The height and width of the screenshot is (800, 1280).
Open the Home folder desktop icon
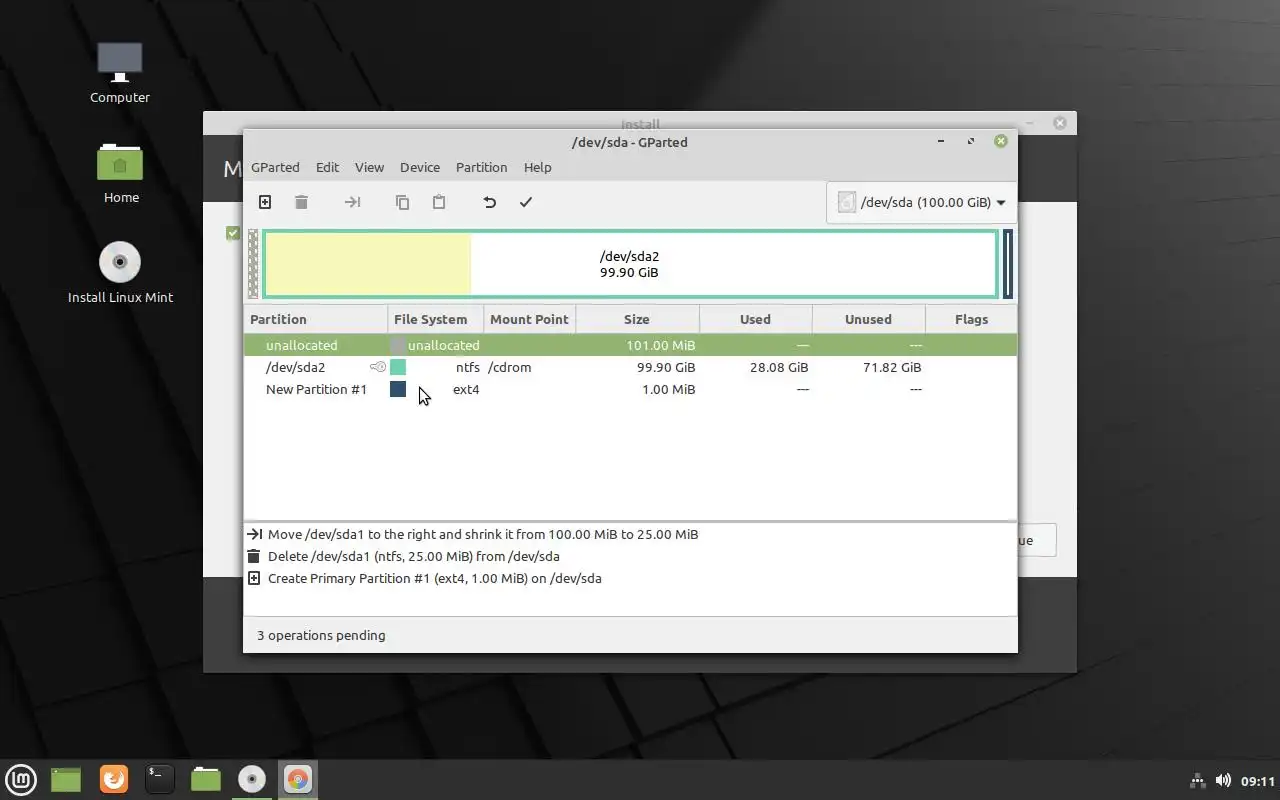click(x=120, y=172)
